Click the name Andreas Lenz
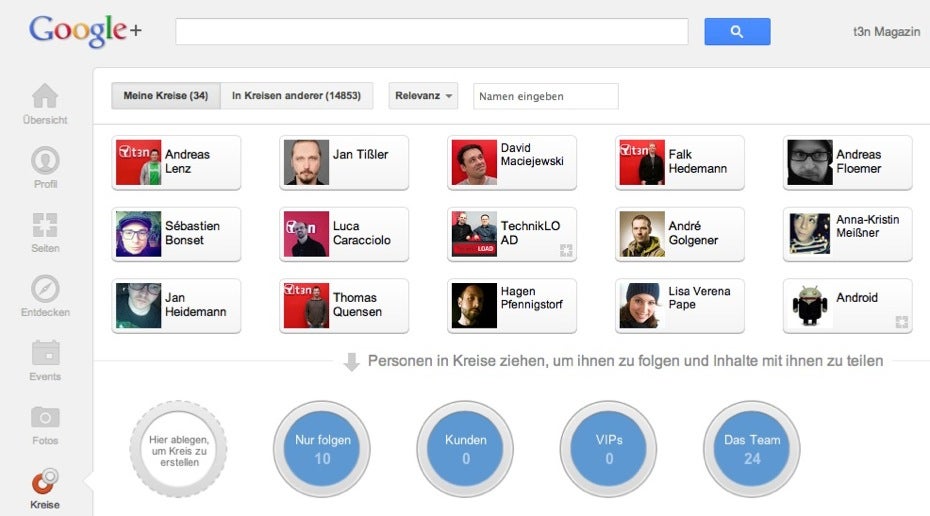Viewport: 930px width, 516px height. pos(187,161)
